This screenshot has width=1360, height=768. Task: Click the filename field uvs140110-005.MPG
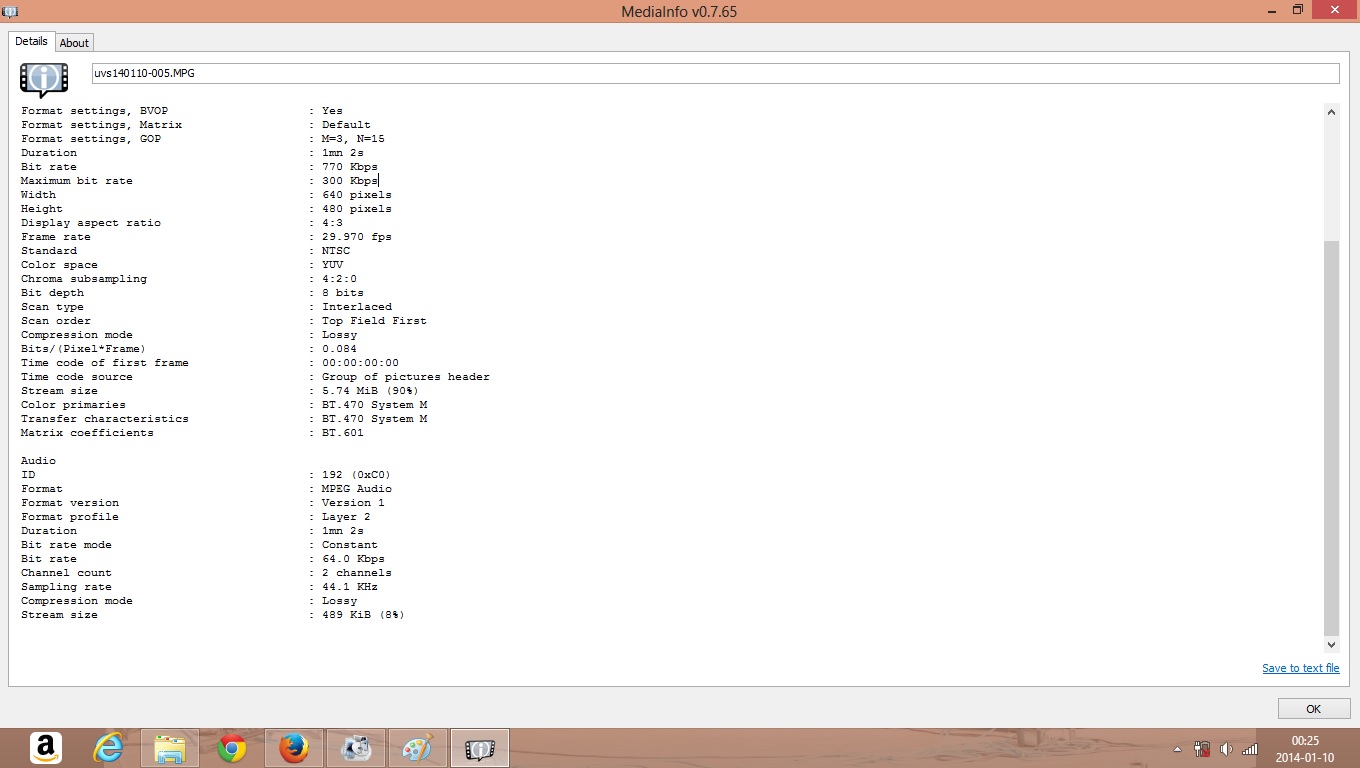coord(715,73)
